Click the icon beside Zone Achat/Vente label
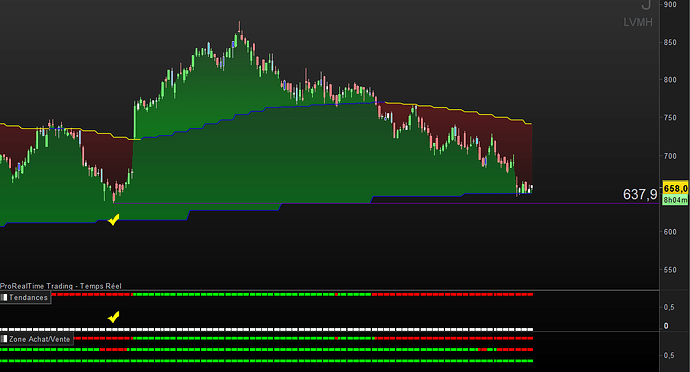The image size is (690, 372). click(4, 339)
